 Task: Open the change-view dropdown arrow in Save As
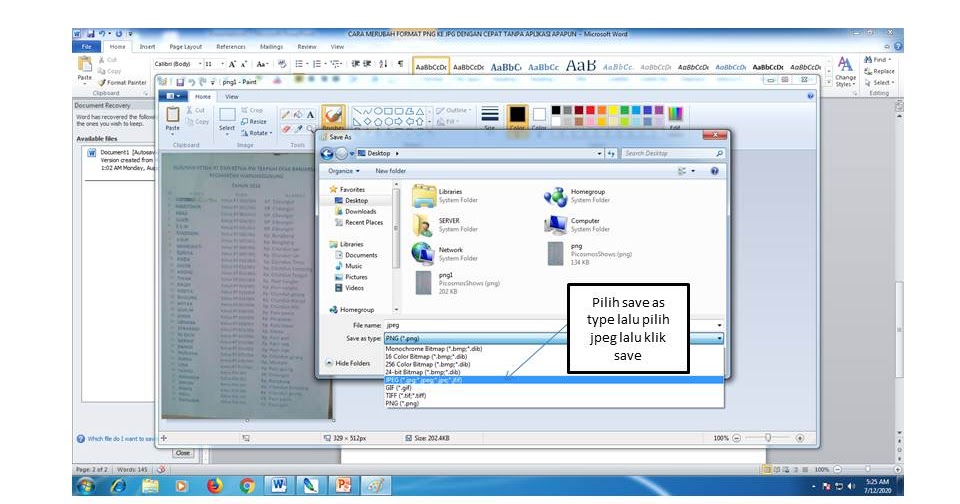pyautogui.click(x=693, y=171)
